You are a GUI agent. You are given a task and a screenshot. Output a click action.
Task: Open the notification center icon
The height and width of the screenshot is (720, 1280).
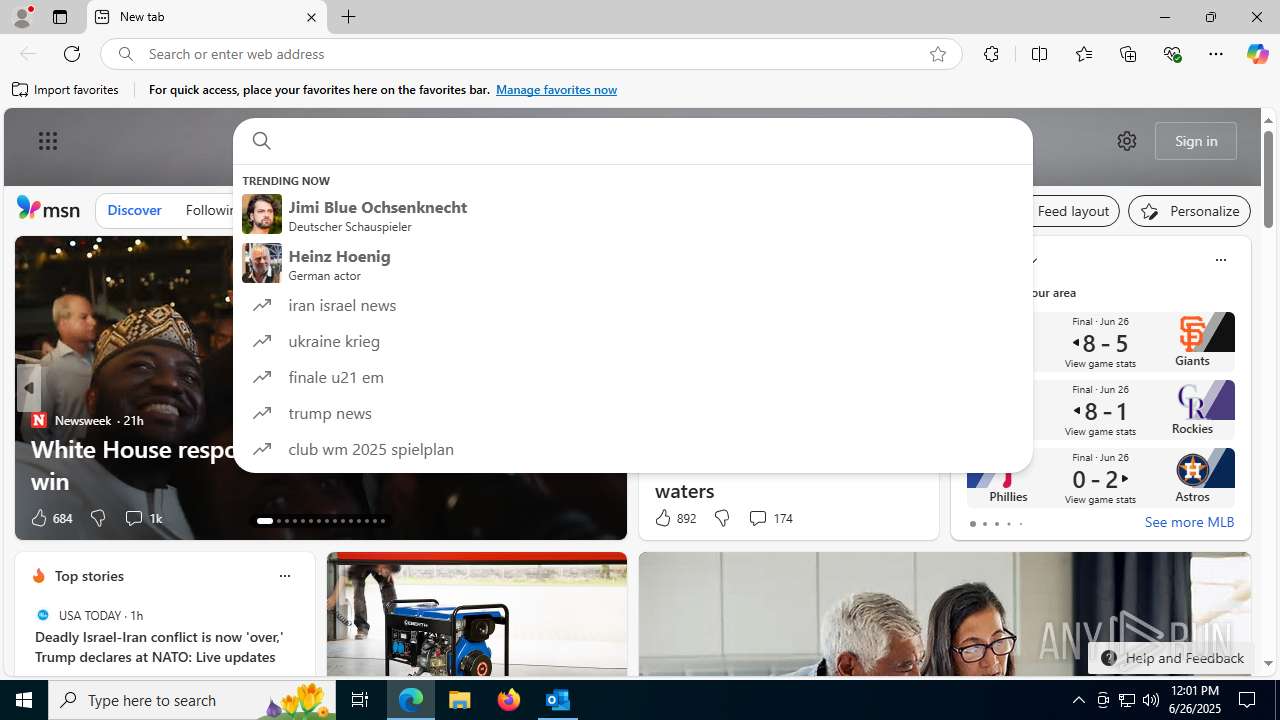click(x=1248, y=700)
